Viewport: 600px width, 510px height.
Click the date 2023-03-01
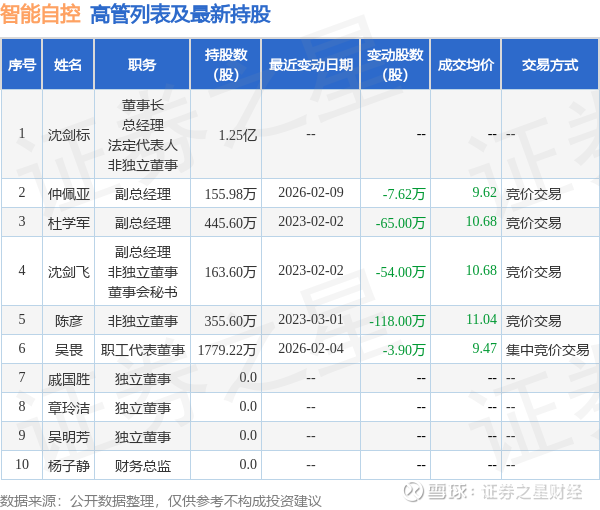click(x=311, y=319)
